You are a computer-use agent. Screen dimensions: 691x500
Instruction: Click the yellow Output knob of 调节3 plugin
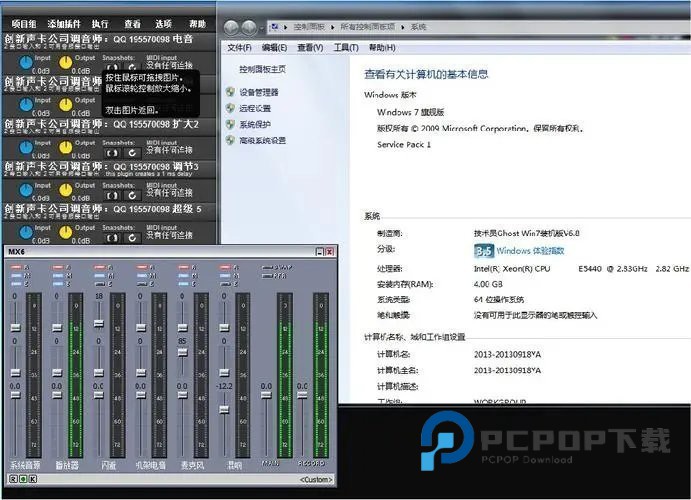coord(66,190)
